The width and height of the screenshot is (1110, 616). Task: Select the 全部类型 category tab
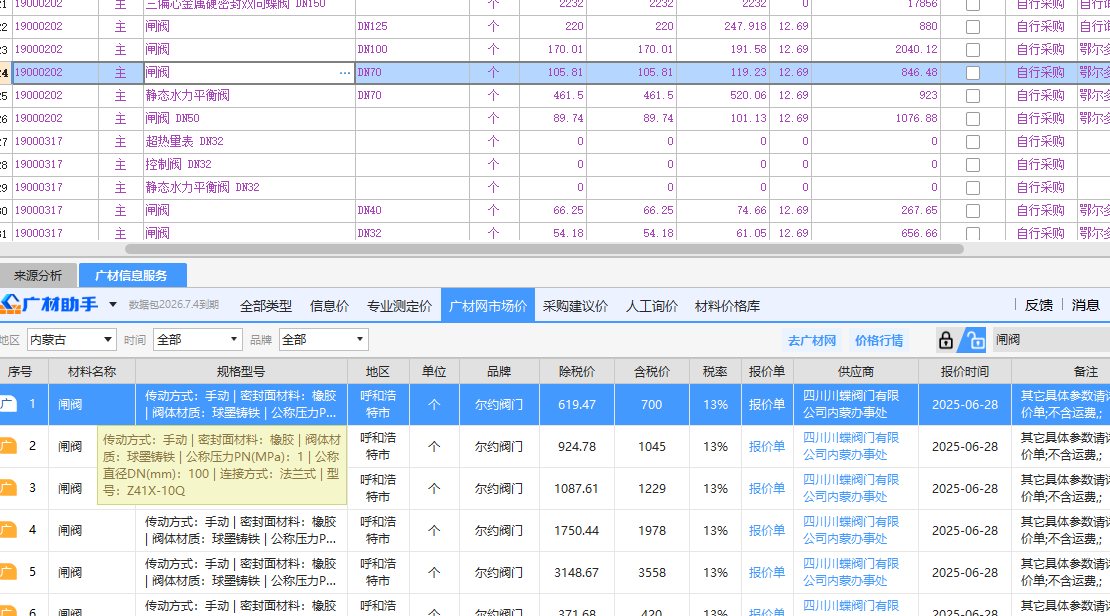265,306
